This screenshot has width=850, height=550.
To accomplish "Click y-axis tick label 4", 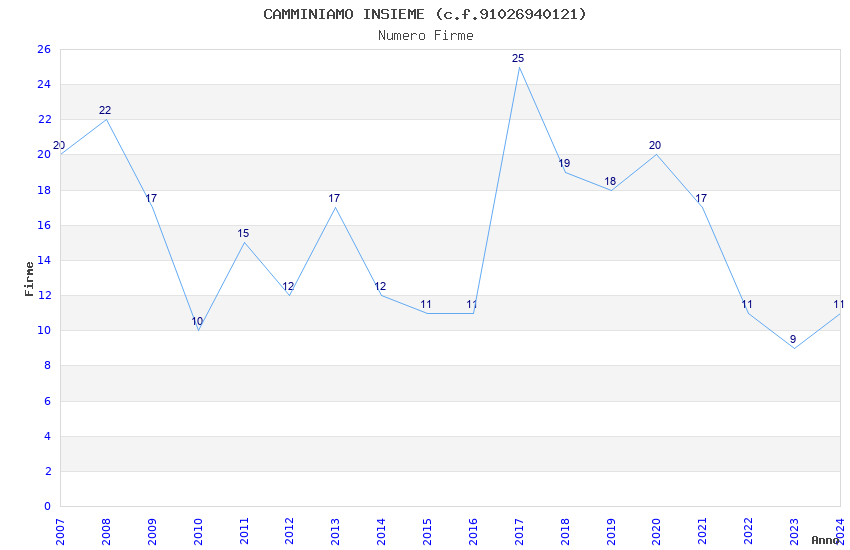I will [x=47, y=436].
